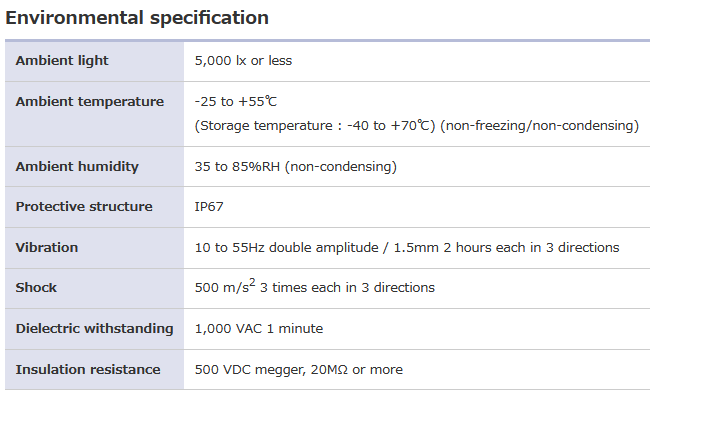Select the Protective structure label
Image resolution: width=726 pixels, height=432 pixels.
click(84, 207)
